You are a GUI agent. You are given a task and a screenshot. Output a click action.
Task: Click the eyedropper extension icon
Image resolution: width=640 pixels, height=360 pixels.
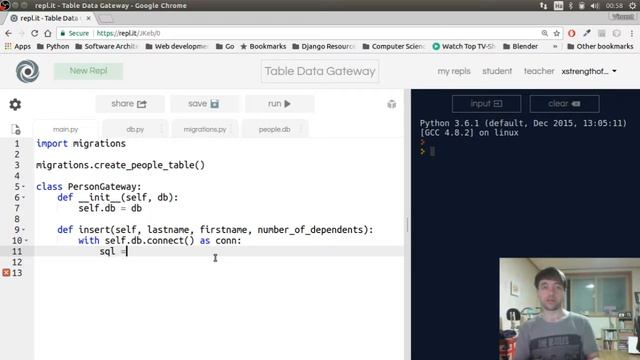pos(587,33)
